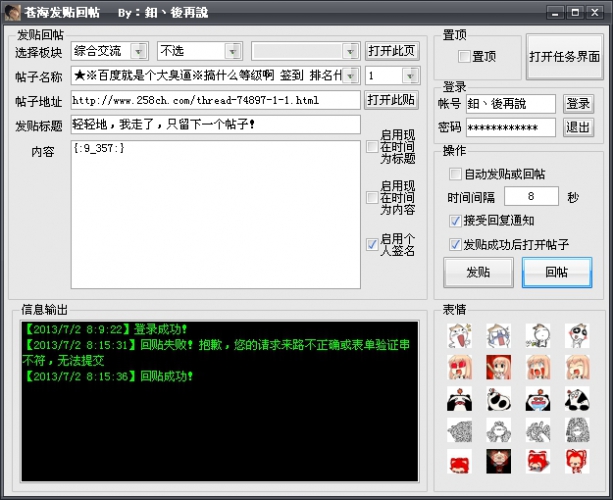The width and height of the screenshot is (613, 500).
Task: Pick the last red fox emoticon in bottom row
Action: click(x=575, y=461)
